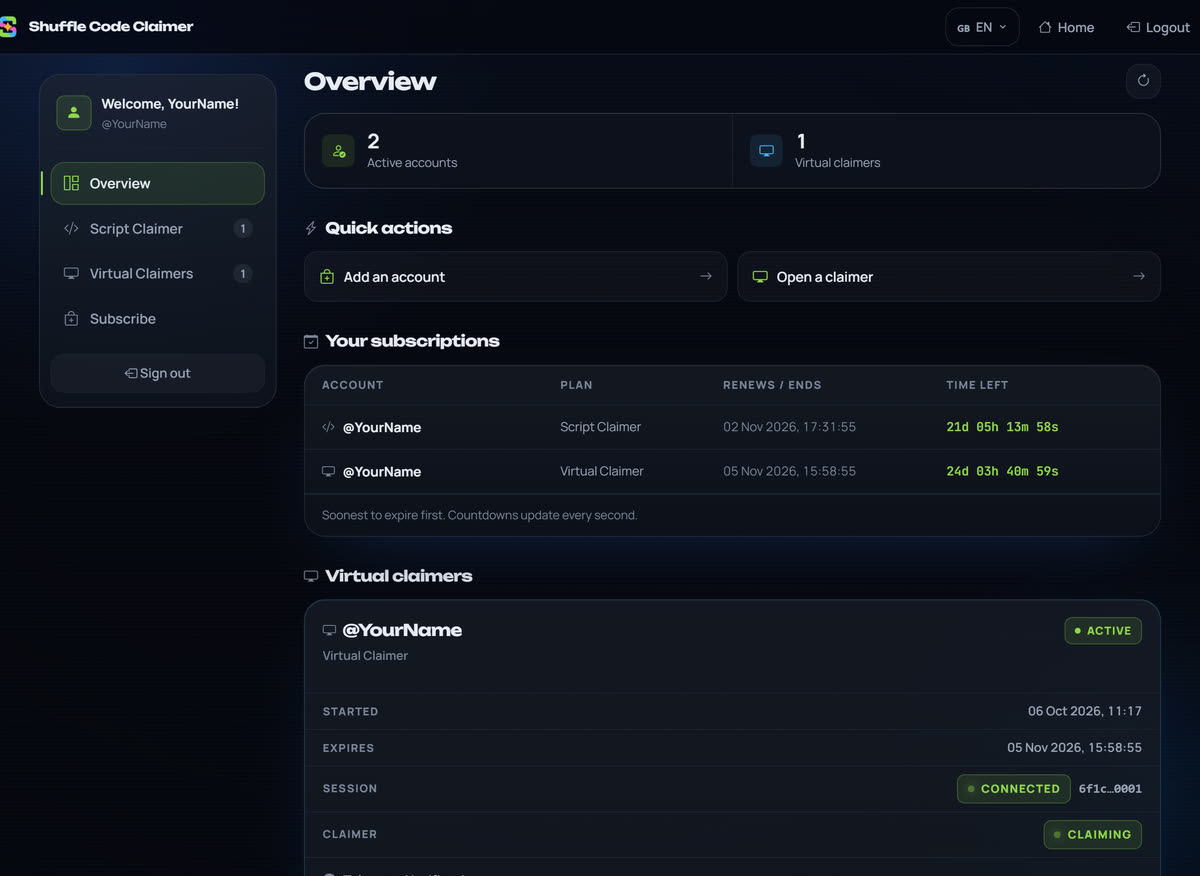The width and height of the screenshot is (1200, 876).
Task: Click the RENEWS / ENDS column header
Action: pos(772,385)
